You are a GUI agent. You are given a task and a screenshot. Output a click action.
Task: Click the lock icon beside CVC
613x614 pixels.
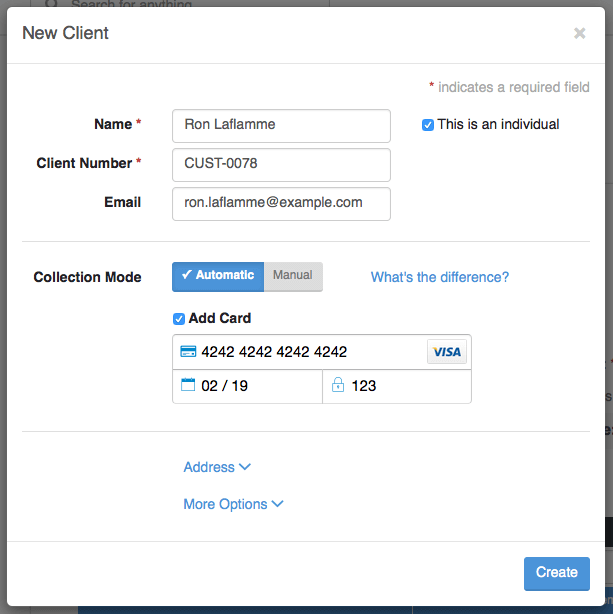(x=338, y=385)
